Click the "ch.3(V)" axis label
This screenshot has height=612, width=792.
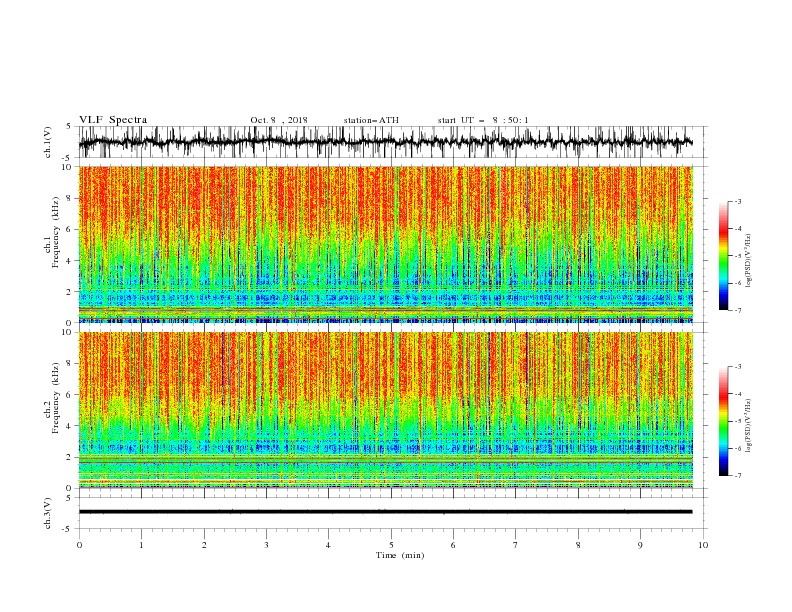[48, 513]
